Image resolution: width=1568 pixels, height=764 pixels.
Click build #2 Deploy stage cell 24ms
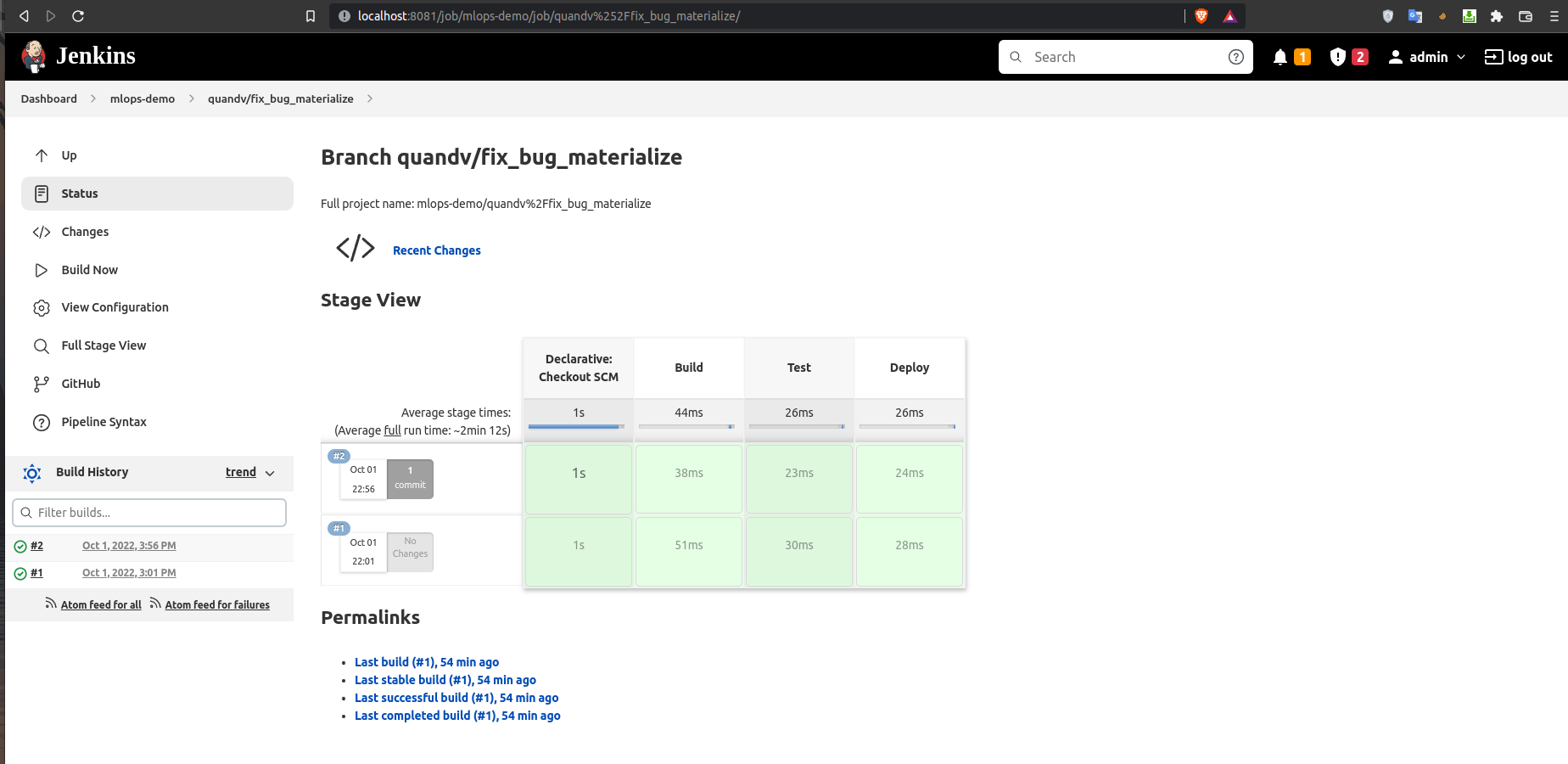[x=910, y=479]
